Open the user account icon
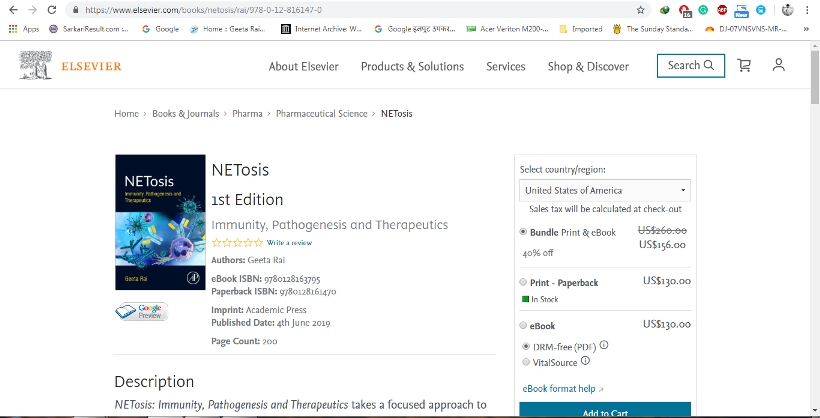Image resolution: width=820 pixels, height=418 pixels. click(779, 65)
